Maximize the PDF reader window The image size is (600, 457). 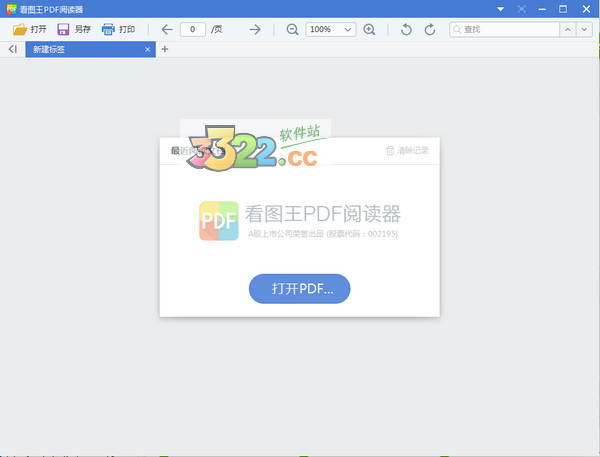click(x=563, y=9)
